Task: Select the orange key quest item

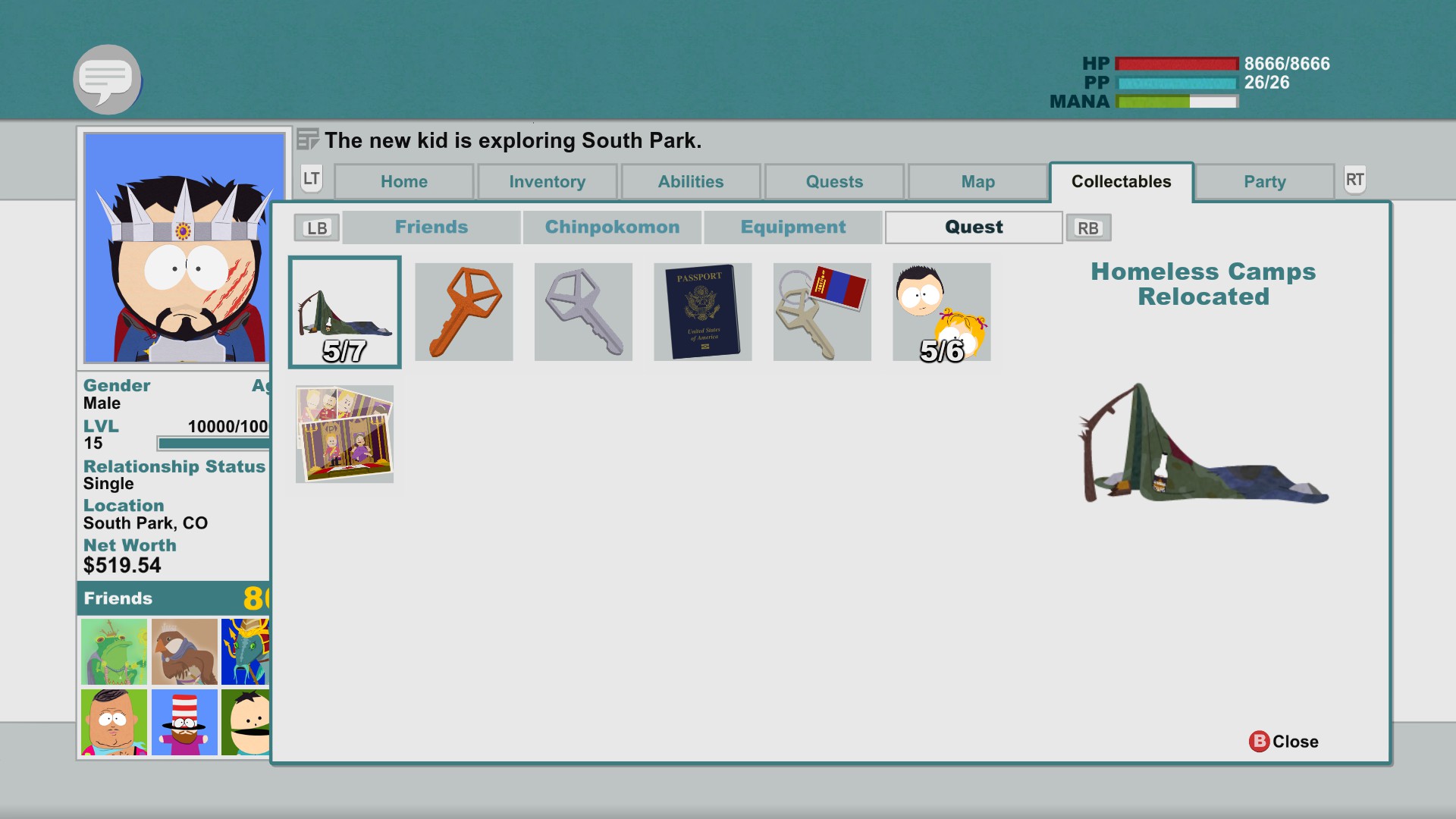Action: tap(464, 312)
